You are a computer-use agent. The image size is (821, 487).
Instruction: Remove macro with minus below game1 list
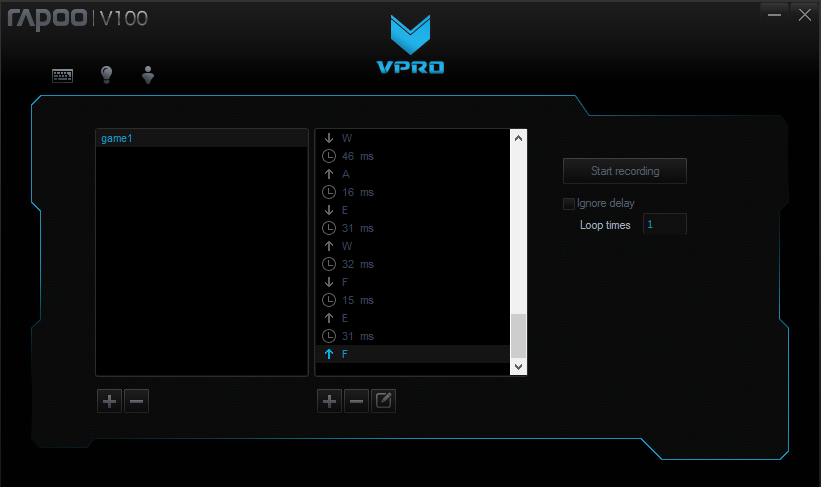(137, 401)
